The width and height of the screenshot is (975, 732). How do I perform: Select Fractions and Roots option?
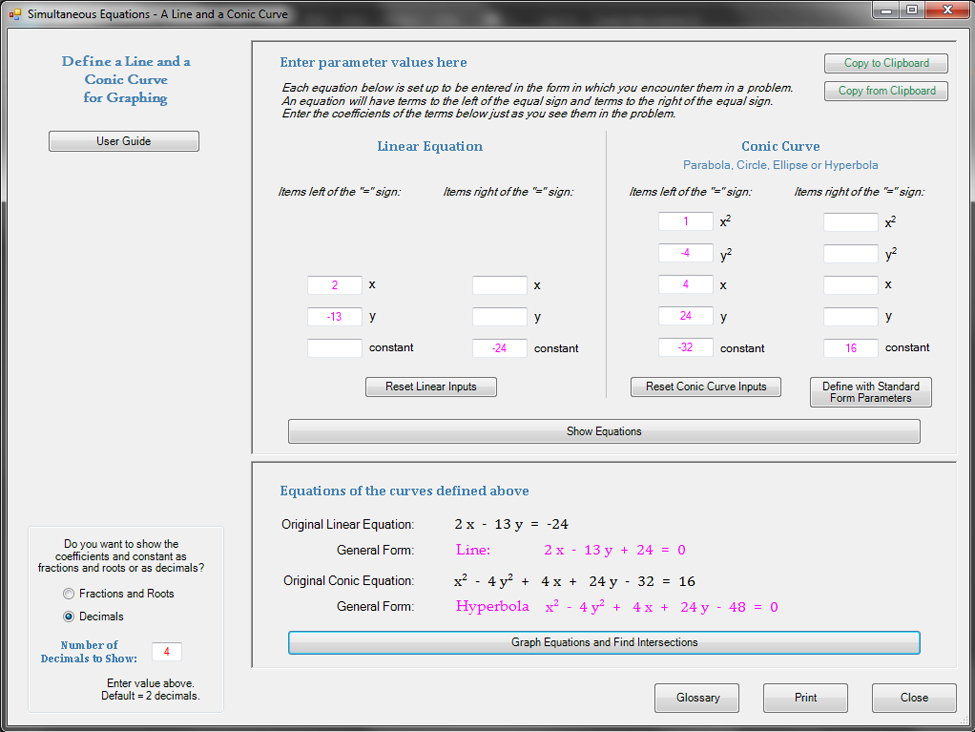pos(69,594)
